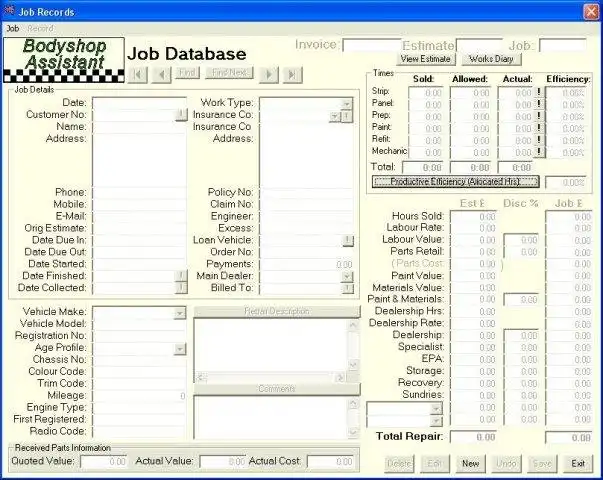Open the Record menu

coord(40,28)
